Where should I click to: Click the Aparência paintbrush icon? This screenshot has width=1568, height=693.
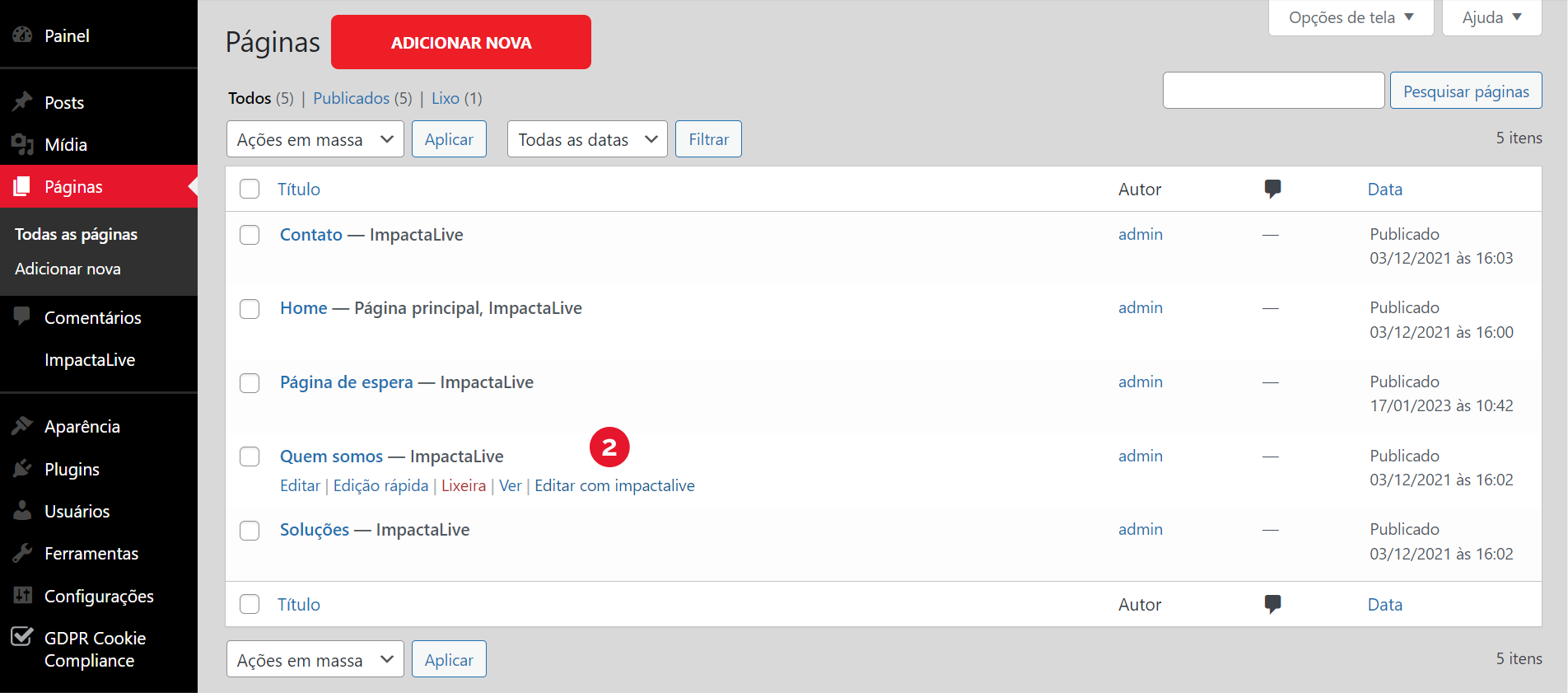[22, 426]
